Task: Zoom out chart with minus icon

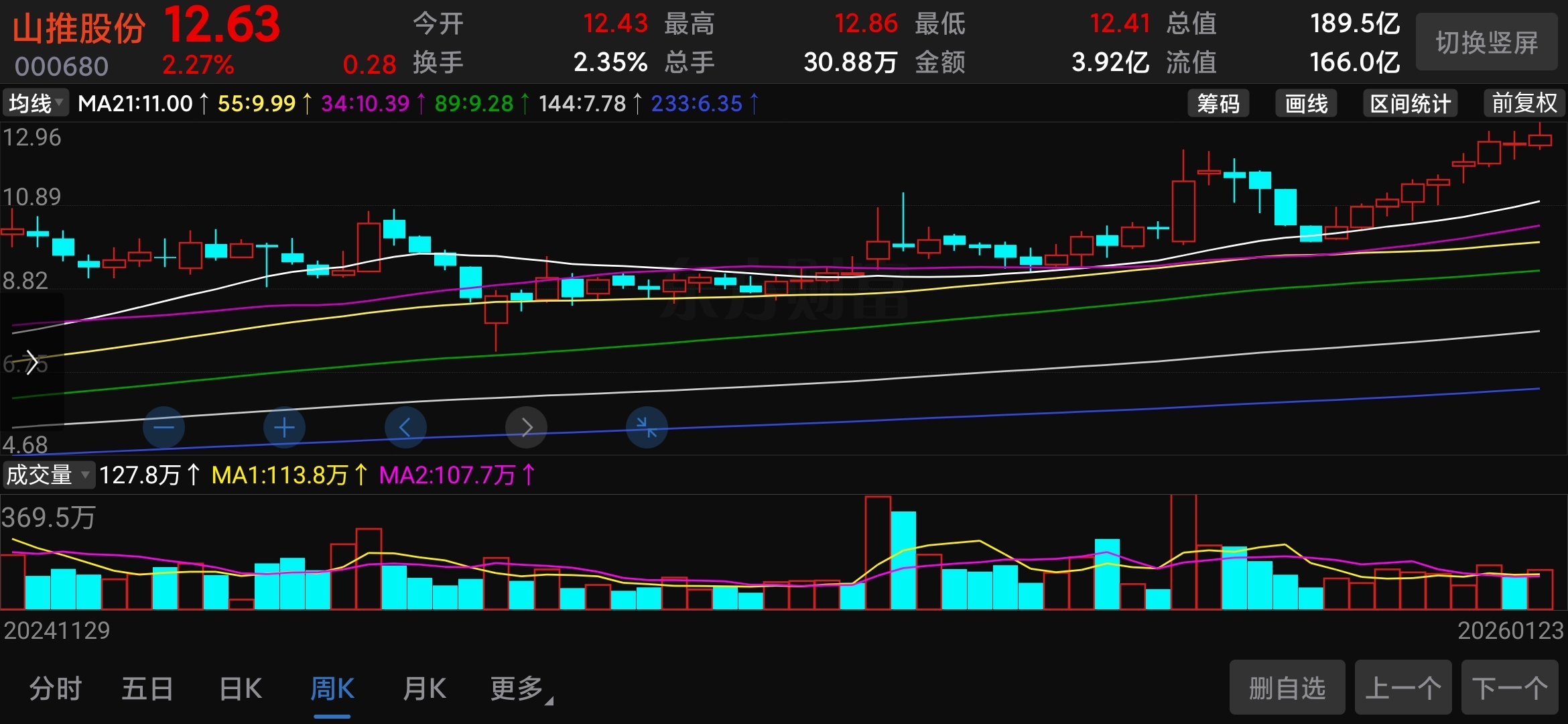Action: point(164,428)
